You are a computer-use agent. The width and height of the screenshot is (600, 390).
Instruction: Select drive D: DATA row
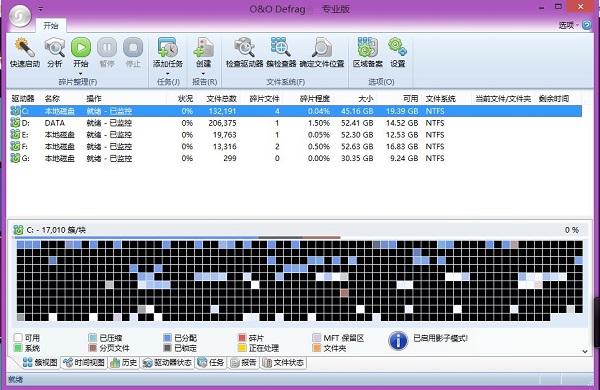point(296,123)
